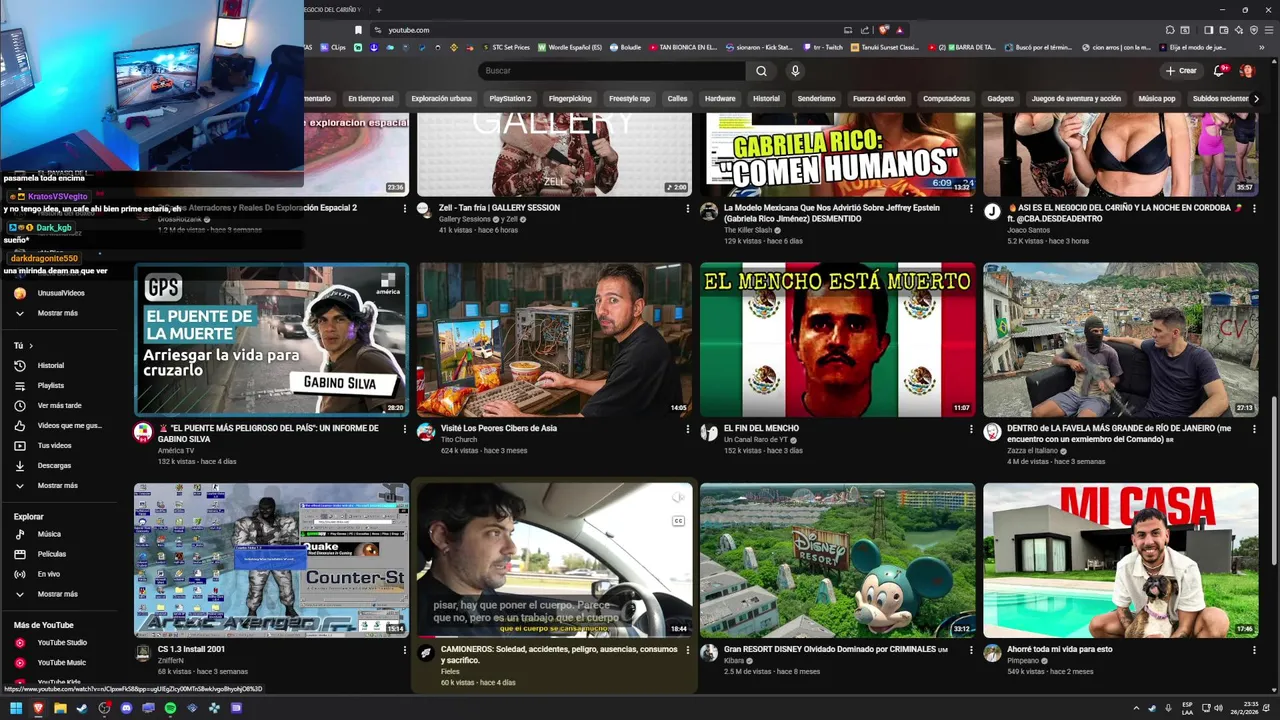
Task: Open Playlists in the sidebar
Action: pyautogui.click(x=50, y=386)
